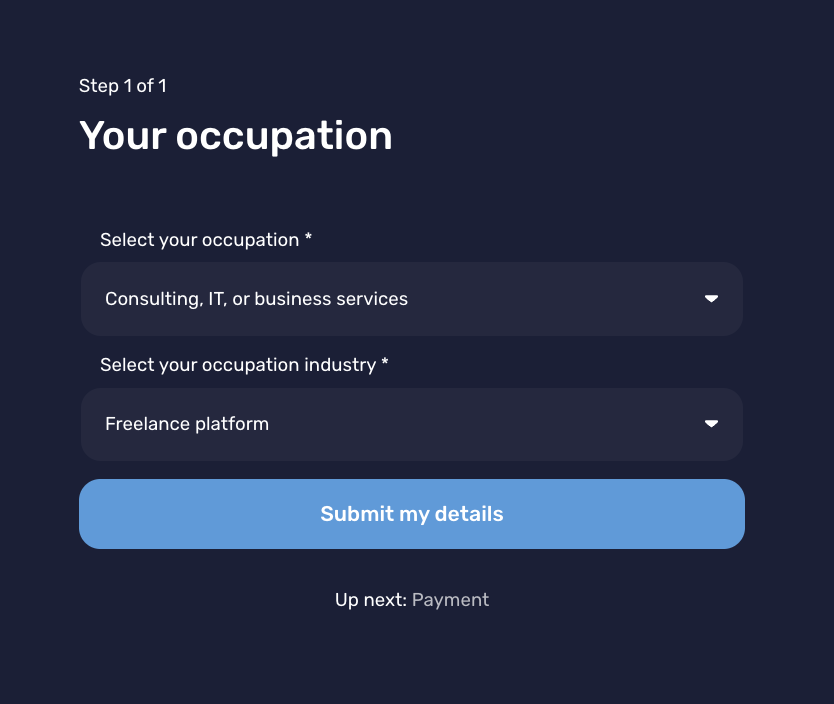The image size is (834, 704).
Task: Click the 'Step 1 of 1' indicator
Action: (123, 86)
